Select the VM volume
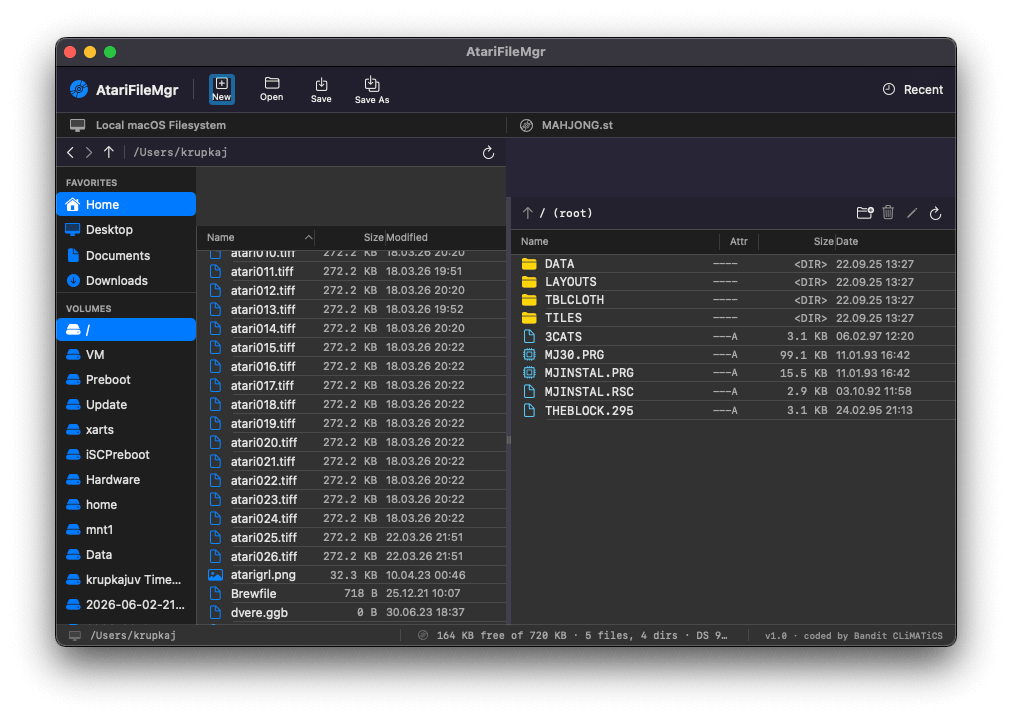Viewport: 1012px width, 720px height. pos(126,355)
